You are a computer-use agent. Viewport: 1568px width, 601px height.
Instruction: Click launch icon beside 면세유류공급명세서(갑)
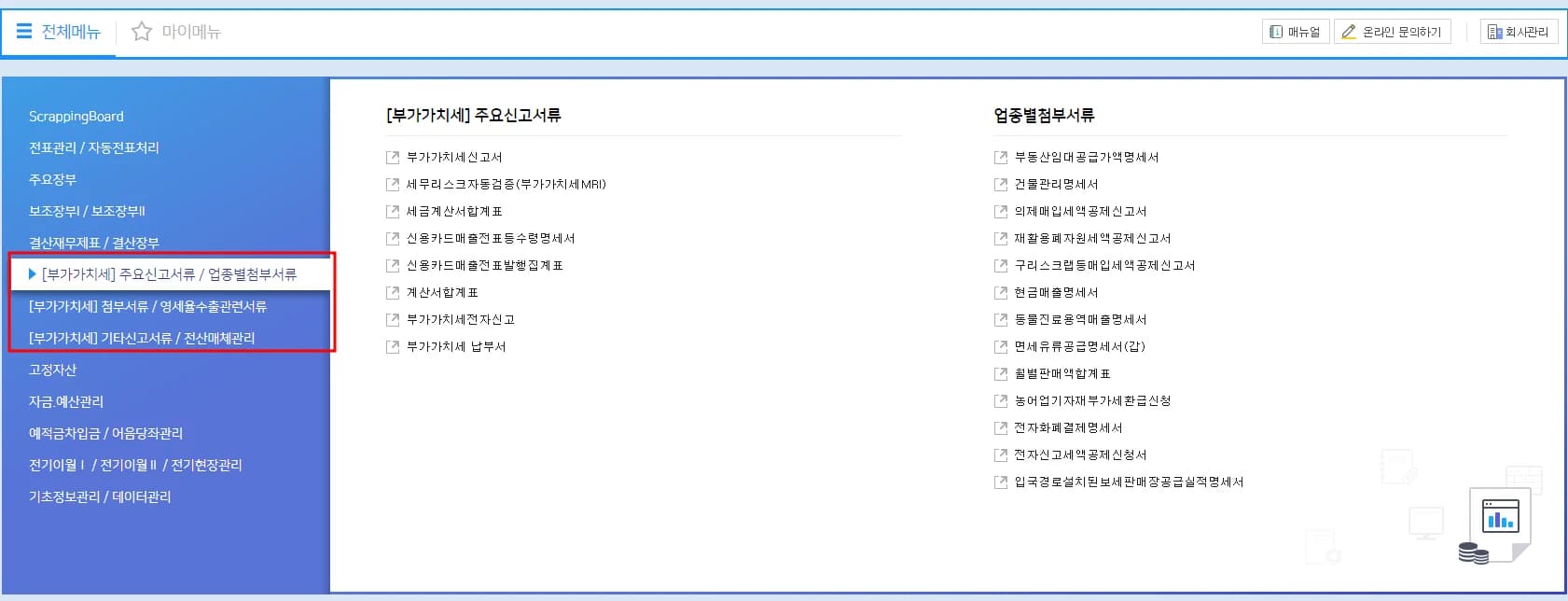[1001, 347]
